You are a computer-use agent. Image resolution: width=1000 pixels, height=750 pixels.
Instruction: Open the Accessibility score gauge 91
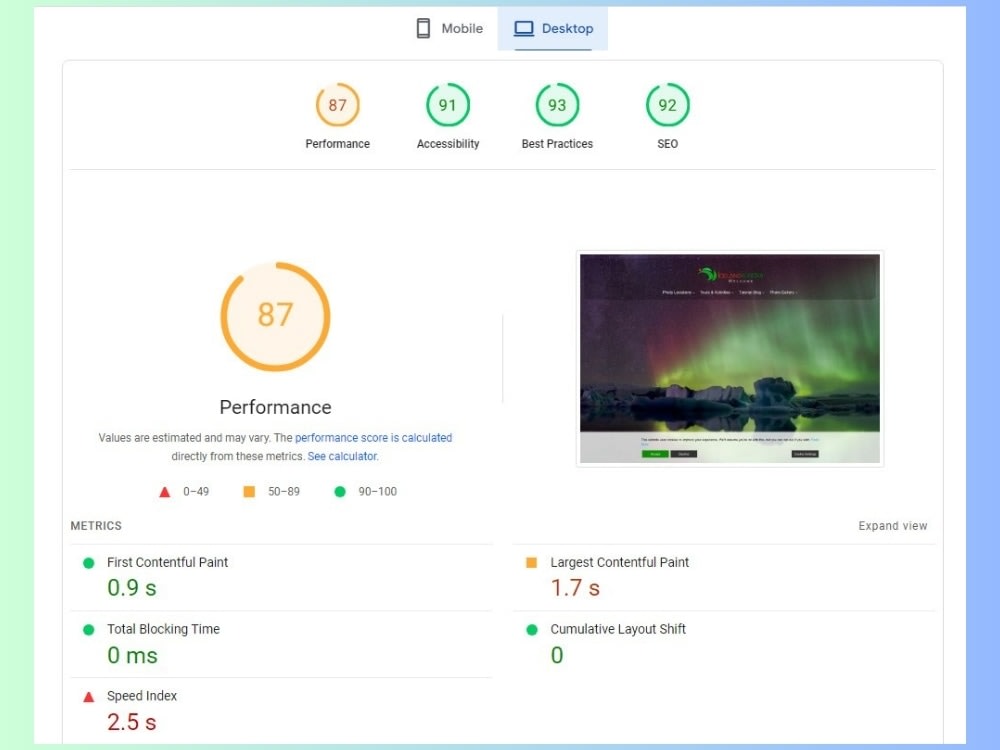[448, 105]
